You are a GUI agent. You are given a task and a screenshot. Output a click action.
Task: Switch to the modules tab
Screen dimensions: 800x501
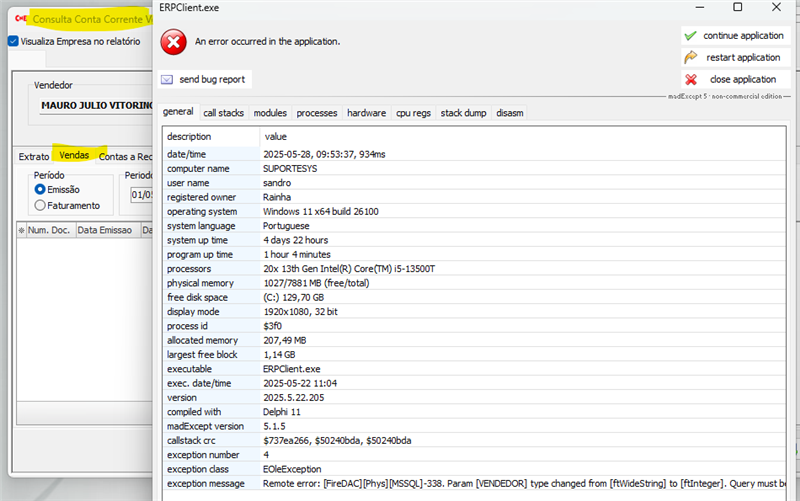(x=269, y=113)
